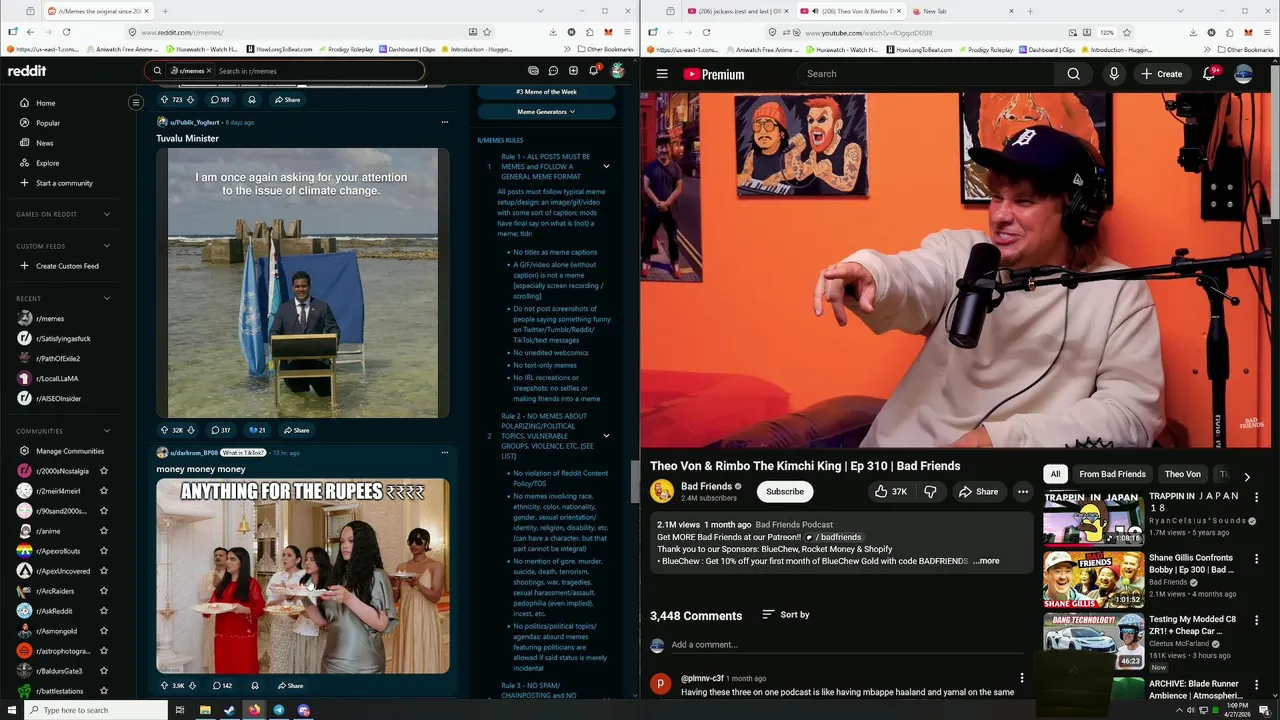The height and width of the screenshot is (720, 1280).
Task: Bookmark the Reddit page with star
Action: [487, 32]
